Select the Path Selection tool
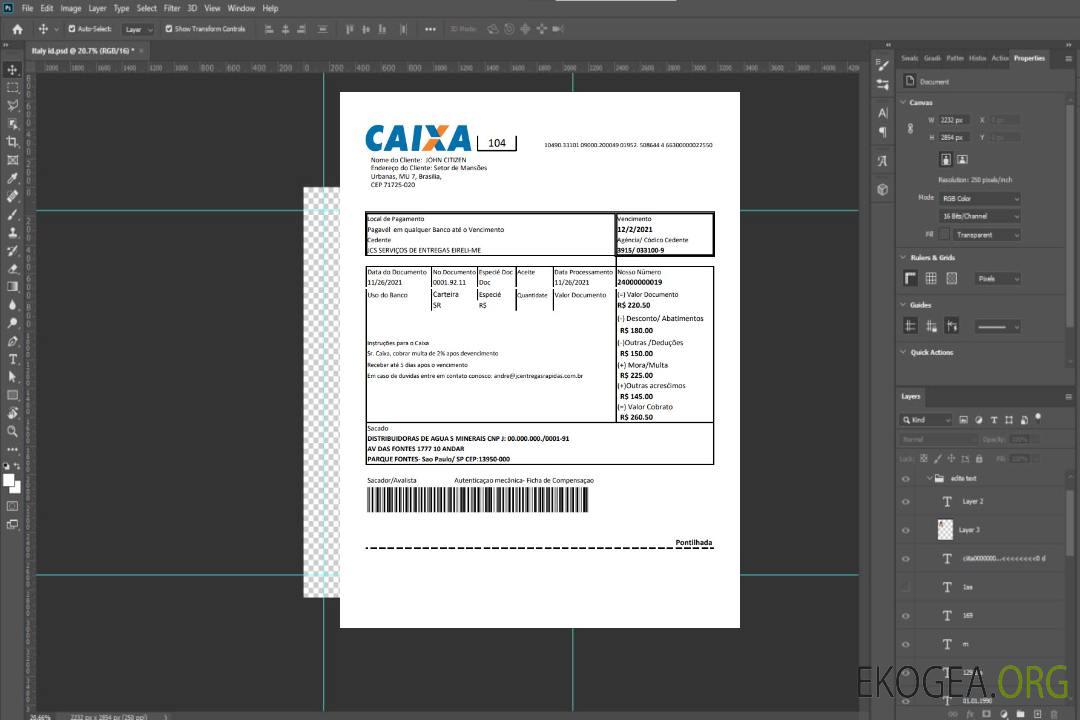This screenshot has width=1080, height=720. coord(12,377)
